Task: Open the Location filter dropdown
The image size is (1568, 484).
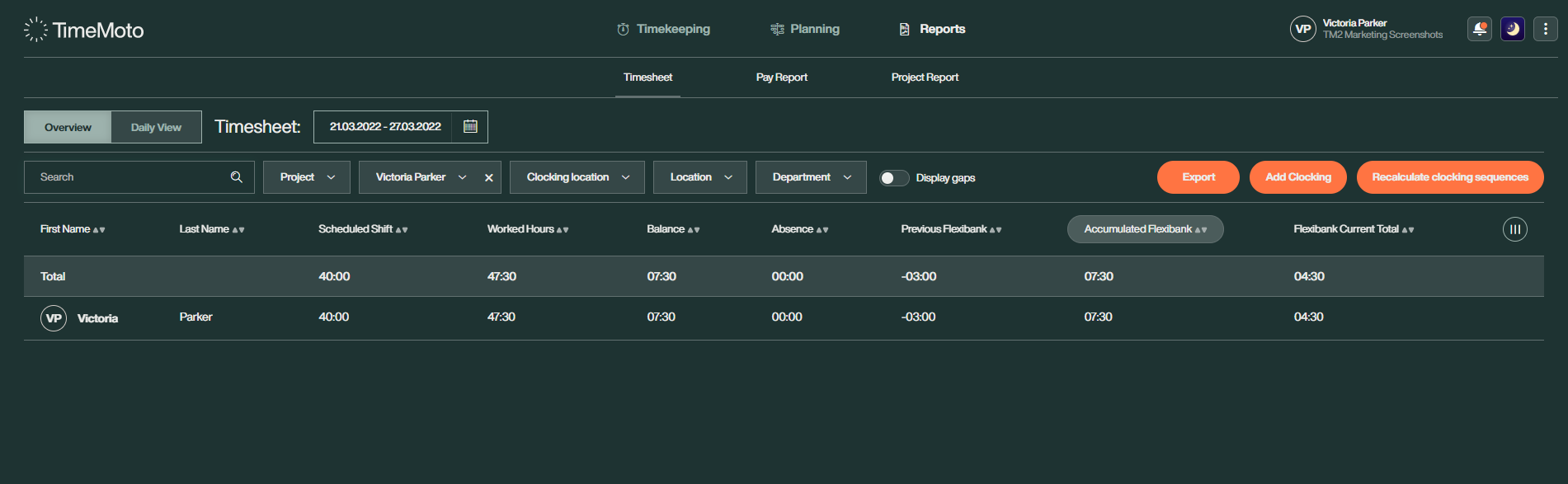Action: click(x=700, y=177)
